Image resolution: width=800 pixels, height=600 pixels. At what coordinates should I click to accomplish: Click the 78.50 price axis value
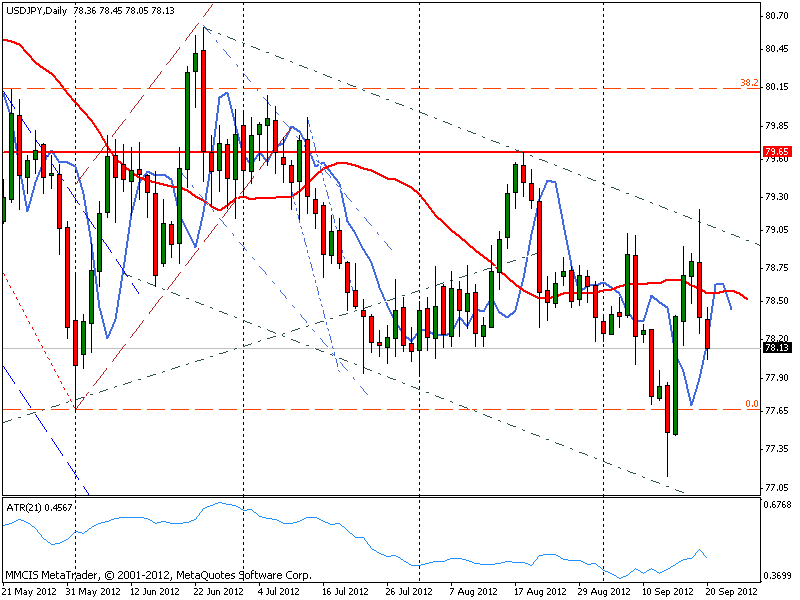point(777,301)
